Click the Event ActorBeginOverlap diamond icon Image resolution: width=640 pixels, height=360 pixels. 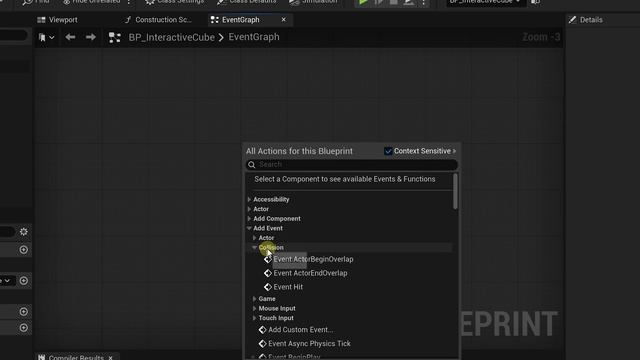click(268, 260)
